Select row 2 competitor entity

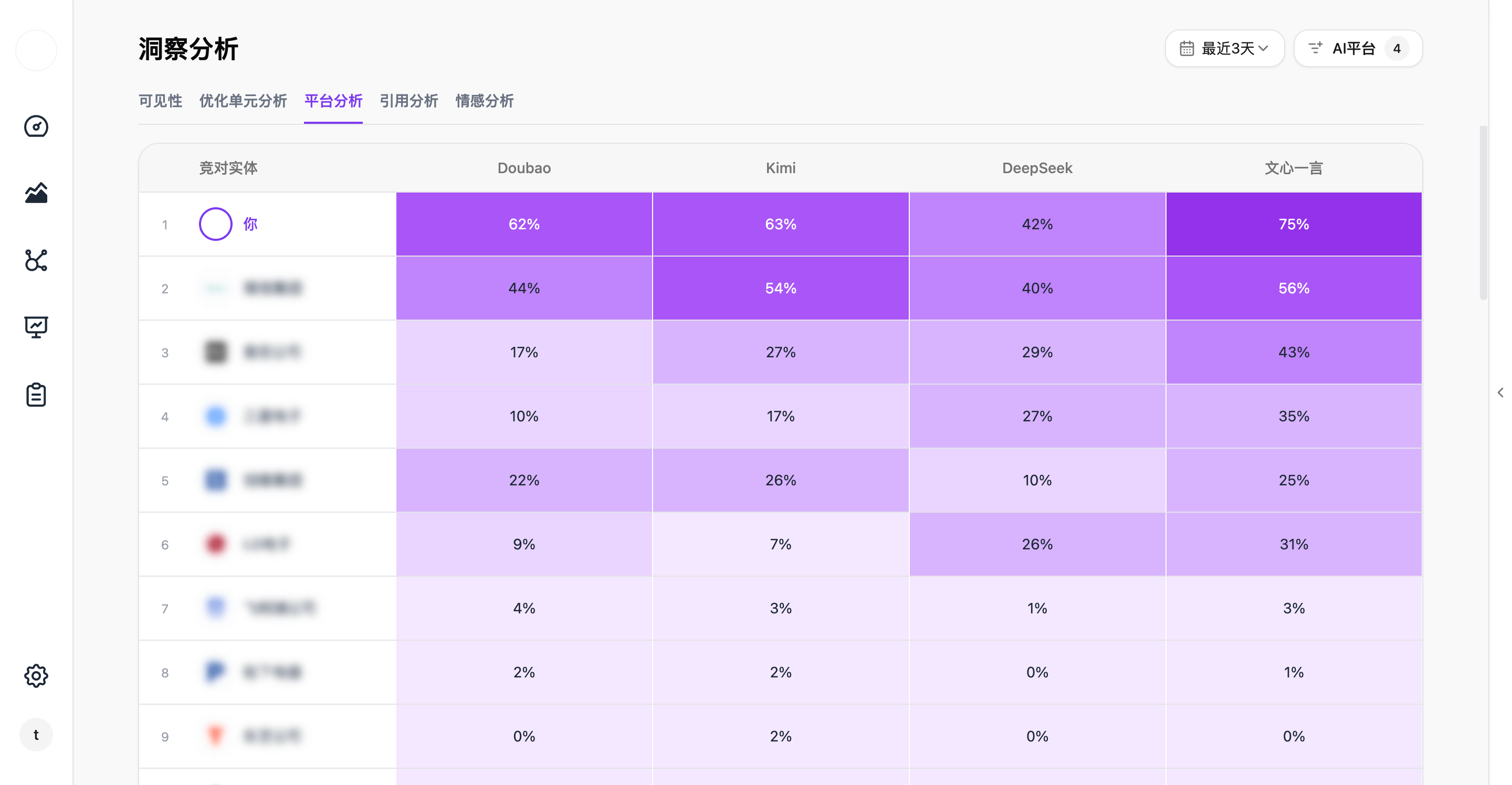click(273, 288)
